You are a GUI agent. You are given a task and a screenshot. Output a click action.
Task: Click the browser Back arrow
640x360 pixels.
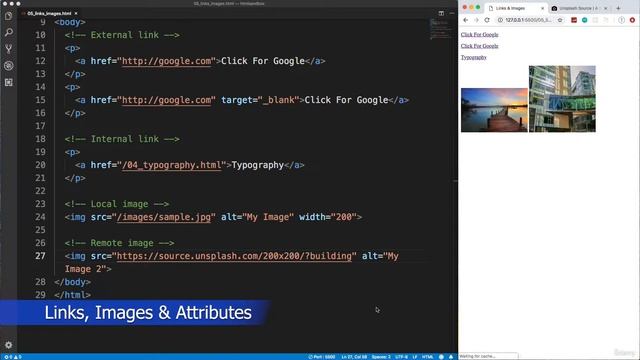(x=465, y=20)
